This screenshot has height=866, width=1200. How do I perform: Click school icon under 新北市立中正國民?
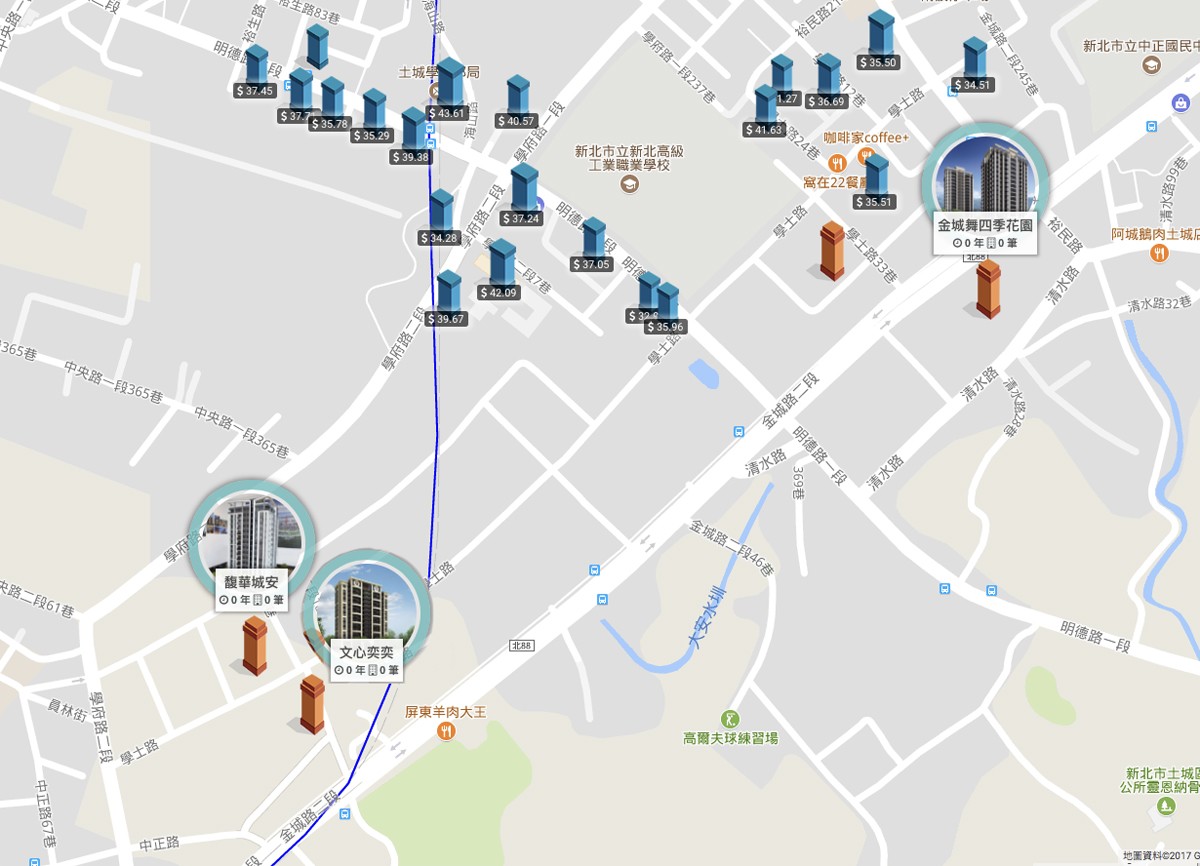pos(1152,65)
